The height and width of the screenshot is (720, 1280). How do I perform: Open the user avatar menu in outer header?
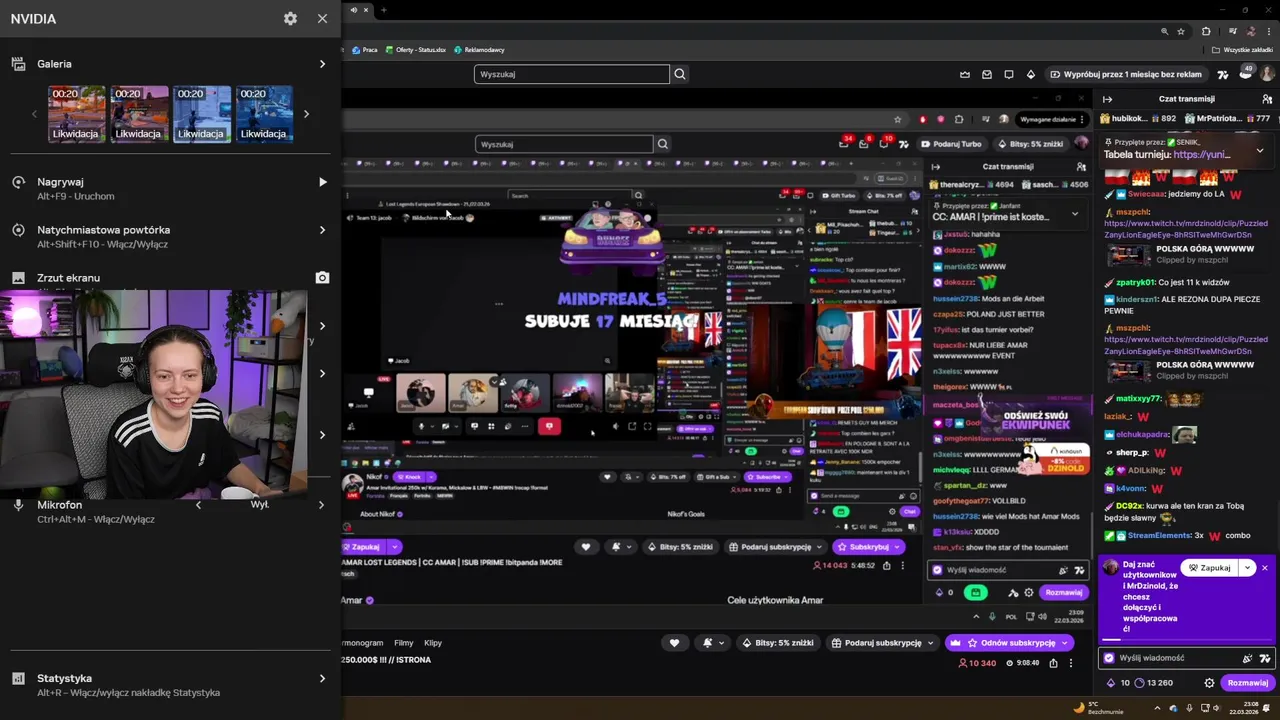pyautogui.click(x=1267, y=74)
